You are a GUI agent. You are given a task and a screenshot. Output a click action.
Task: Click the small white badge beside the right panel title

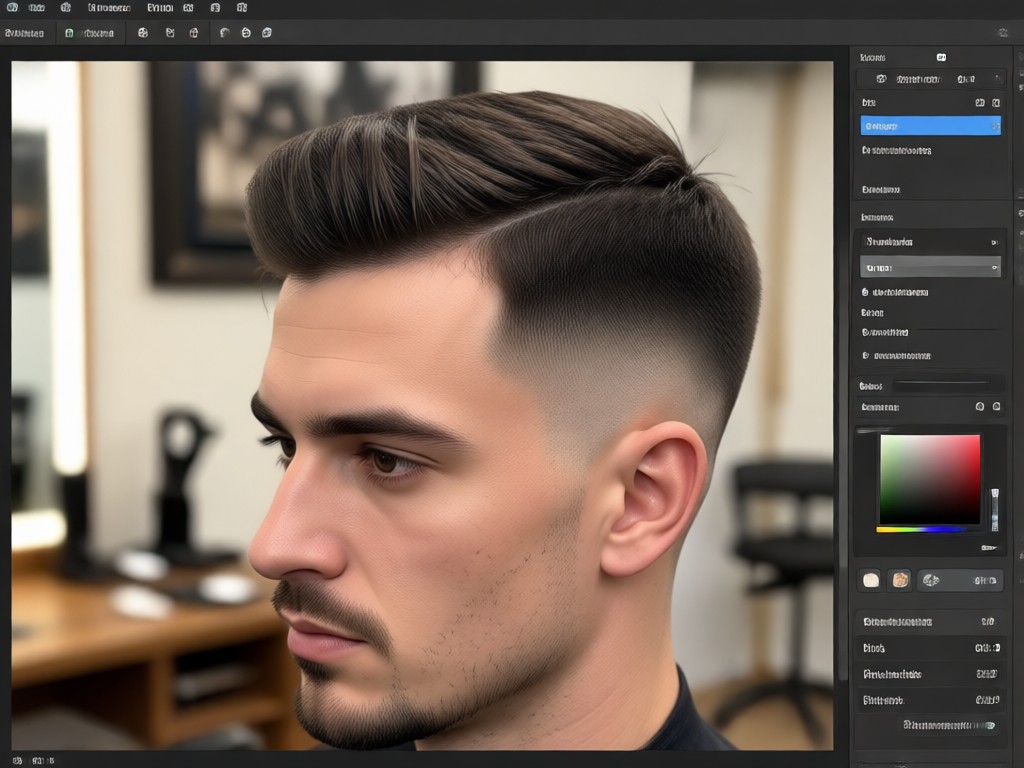pyautogui.click(x=941, y=57)
